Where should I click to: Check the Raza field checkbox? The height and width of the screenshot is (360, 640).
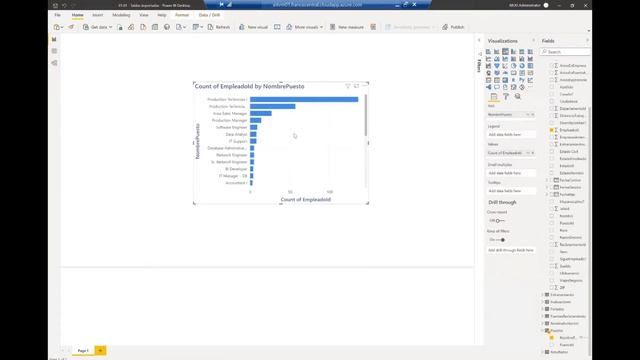[552, 230]
